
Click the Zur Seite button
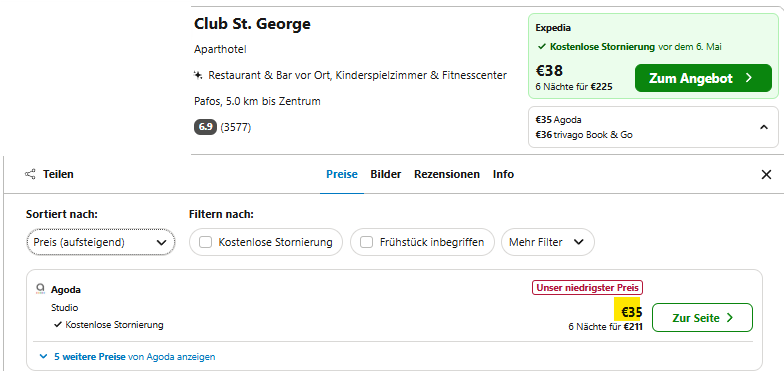tap(702, 318)
